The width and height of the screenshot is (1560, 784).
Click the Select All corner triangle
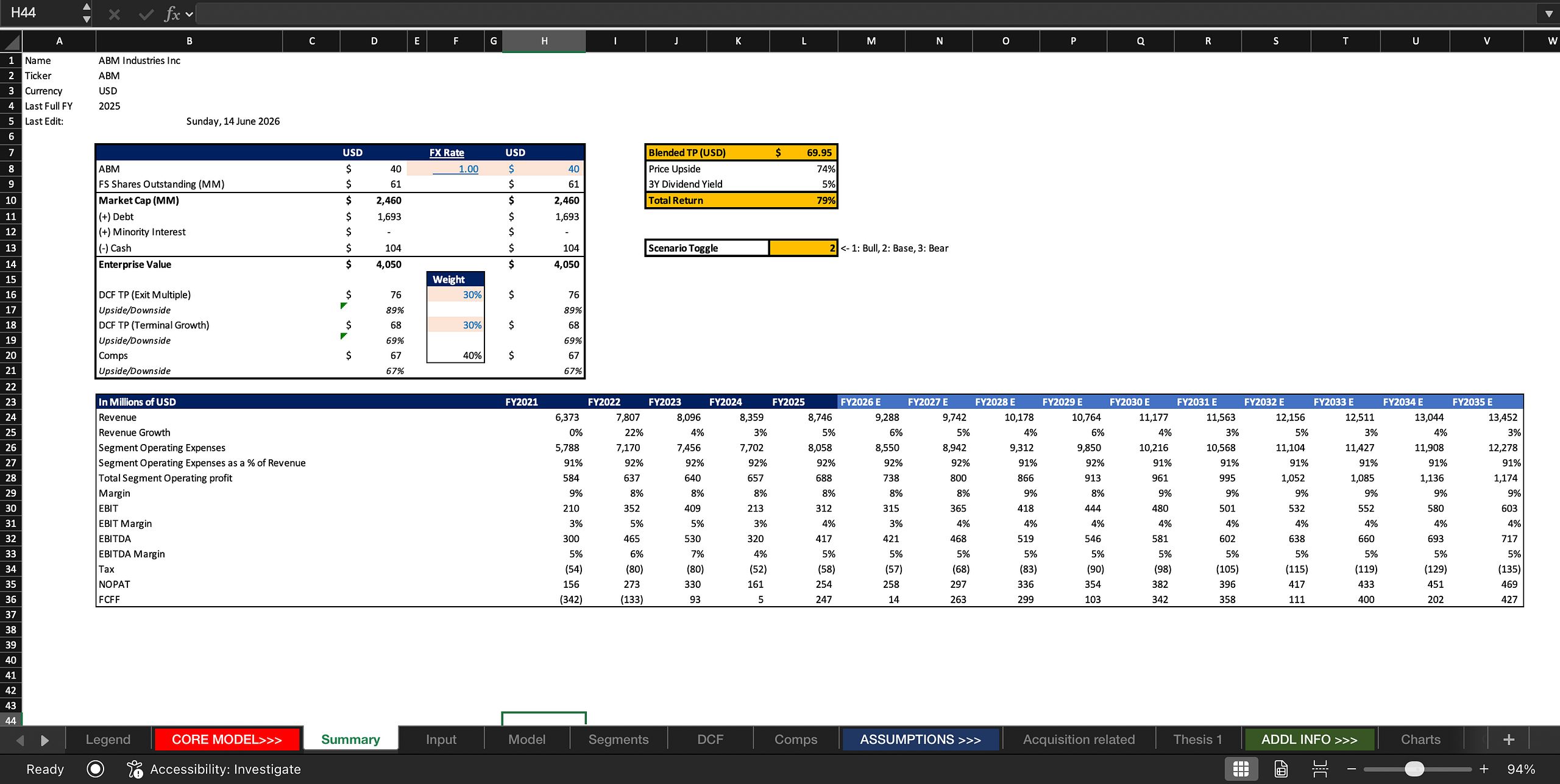click(12, 41)
